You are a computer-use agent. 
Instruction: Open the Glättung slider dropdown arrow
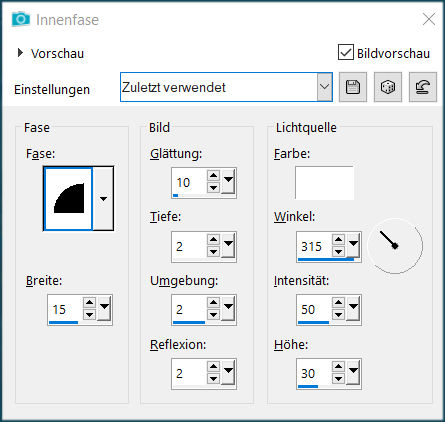(228, 181)
